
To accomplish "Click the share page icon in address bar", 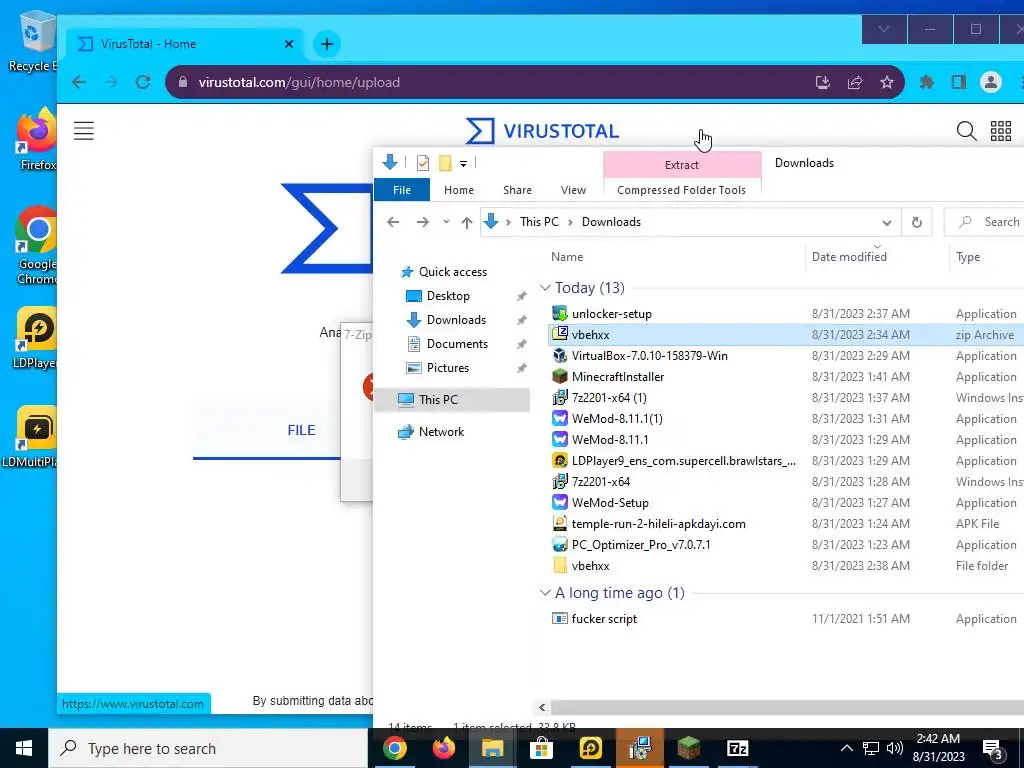I will (855, 82).
